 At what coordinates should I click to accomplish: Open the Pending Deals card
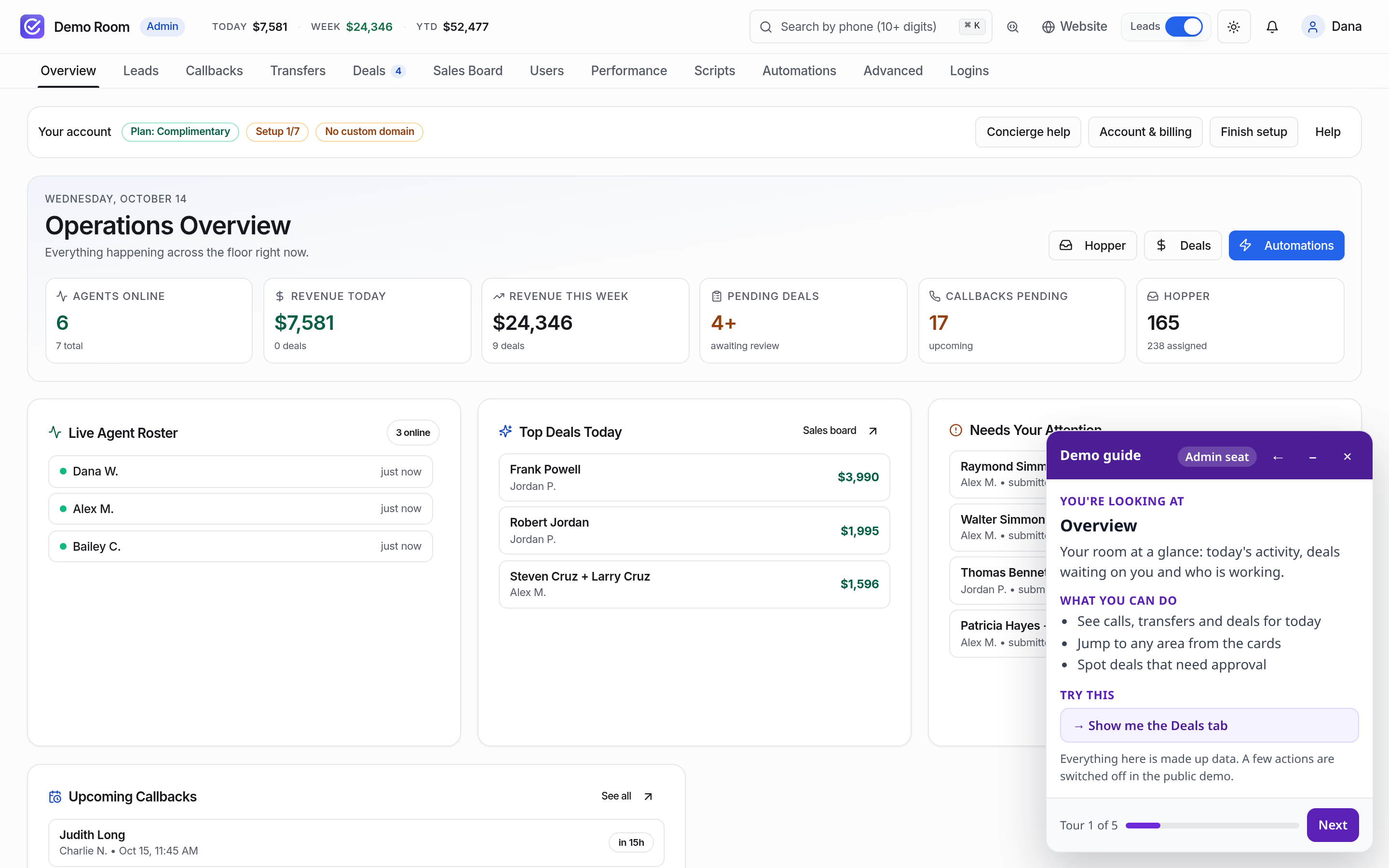[803, 321]
